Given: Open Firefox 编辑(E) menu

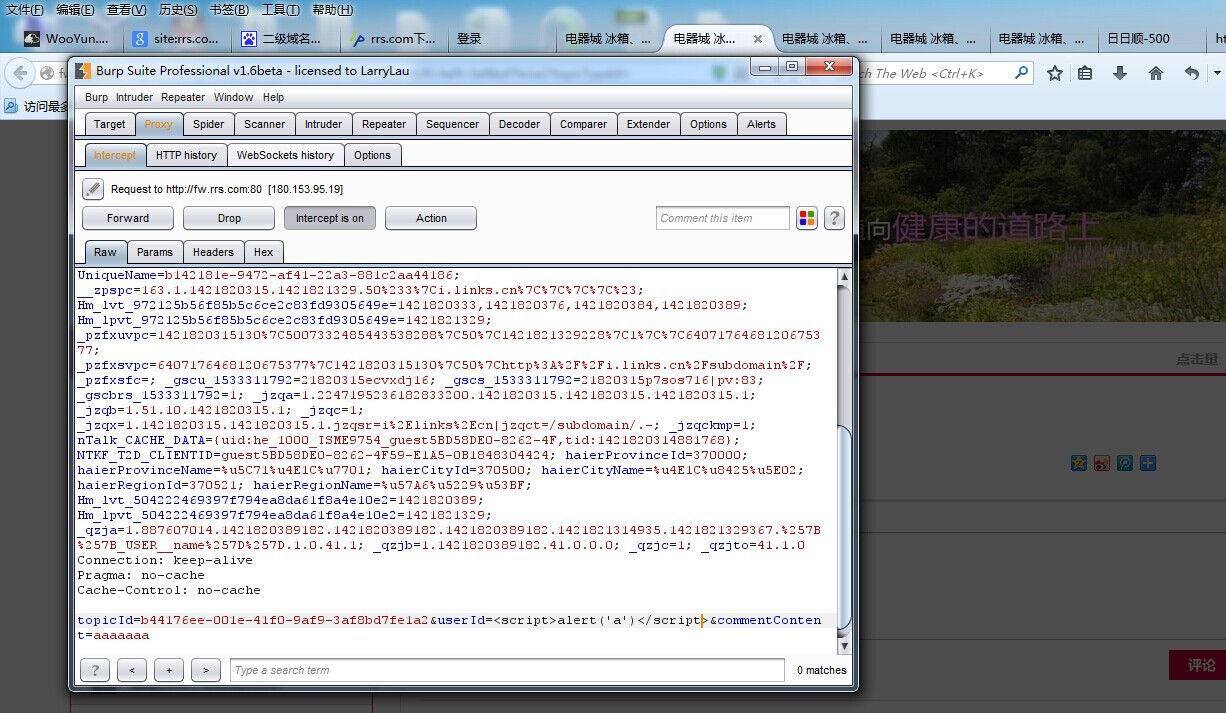Looking at the screenshot, I should (75, 10).
